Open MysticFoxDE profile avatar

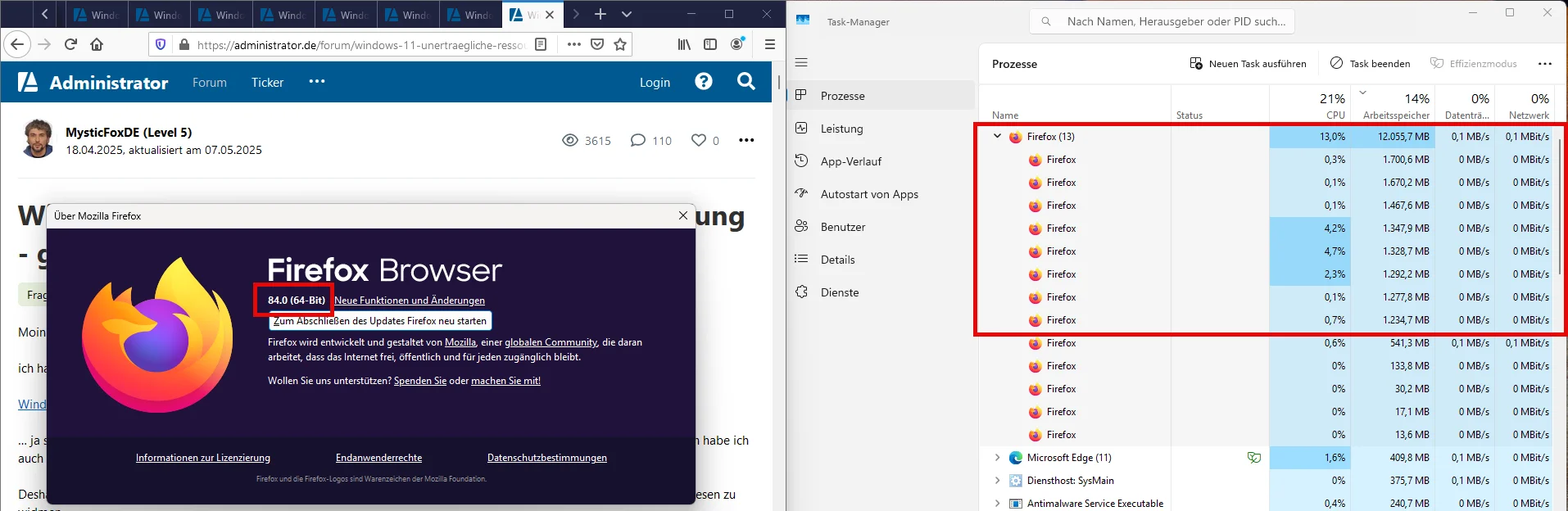tap(38, 138)
